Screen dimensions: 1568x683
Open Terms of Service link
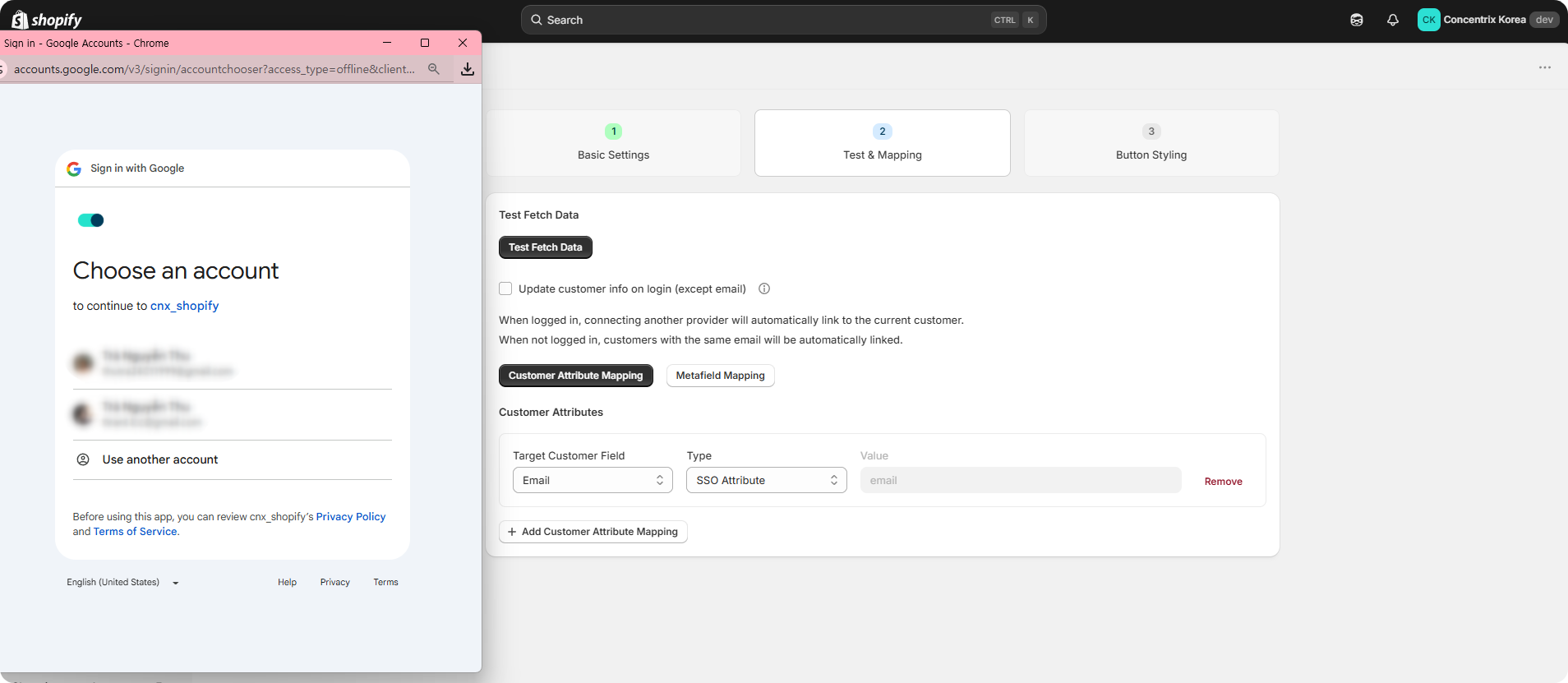[x=136, y=532]
